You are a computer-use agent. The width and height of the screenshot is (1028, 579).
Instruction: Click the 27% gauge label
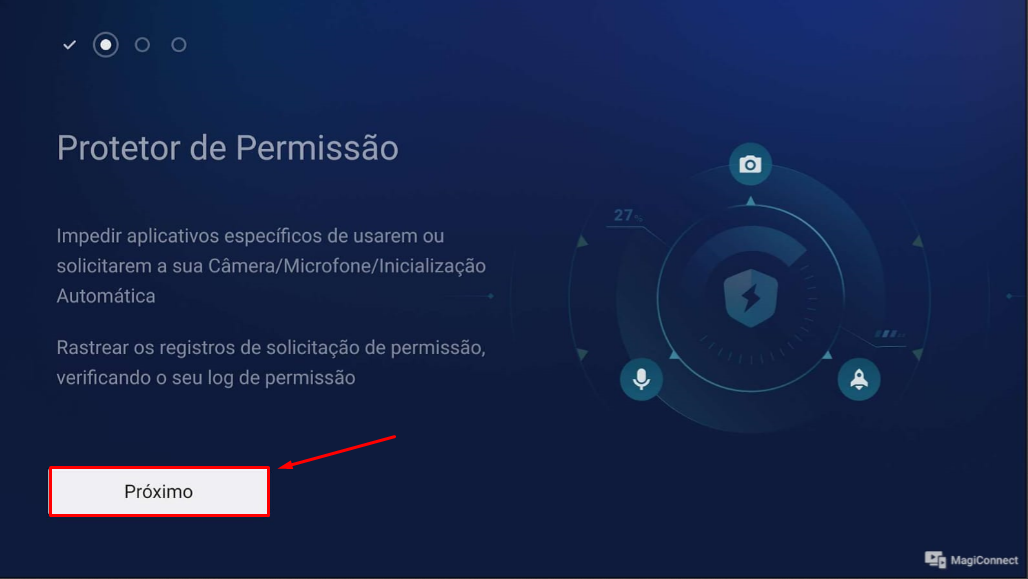627,215
